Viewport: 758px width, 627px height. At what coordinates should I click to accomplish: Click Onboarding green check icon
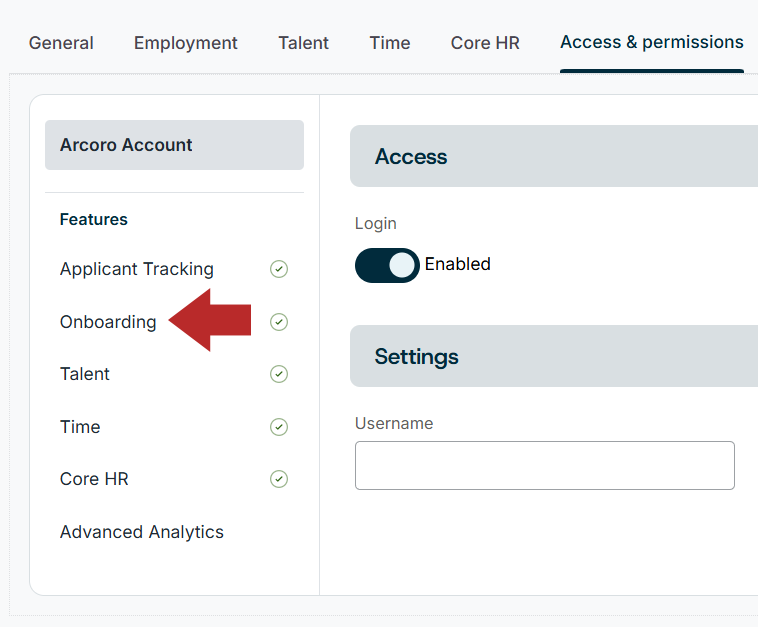[x=279, y=322]
